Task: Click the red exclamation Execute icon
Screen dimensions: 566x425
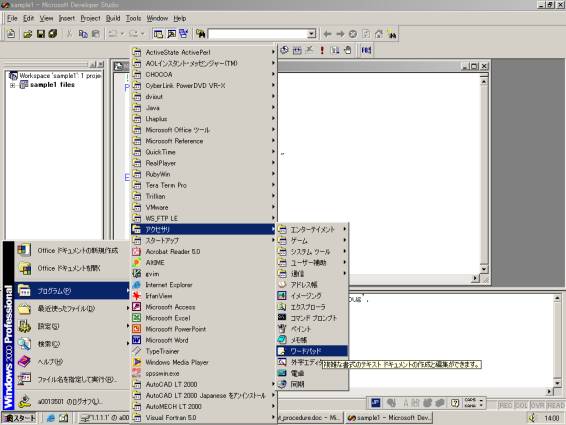Action: tap(322, 50)
